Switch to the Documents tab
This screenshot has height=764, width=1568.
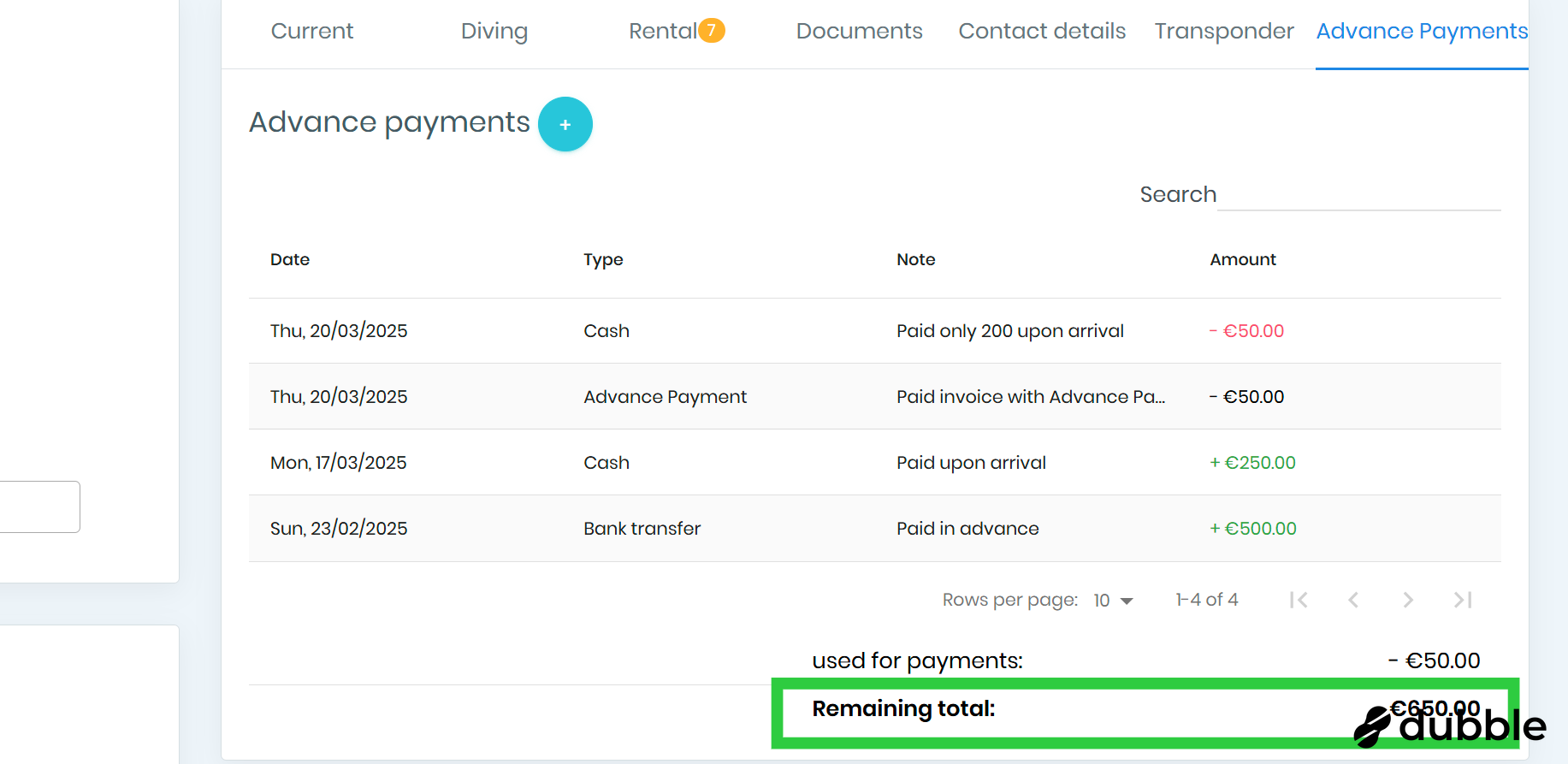(x=859, y=32)
